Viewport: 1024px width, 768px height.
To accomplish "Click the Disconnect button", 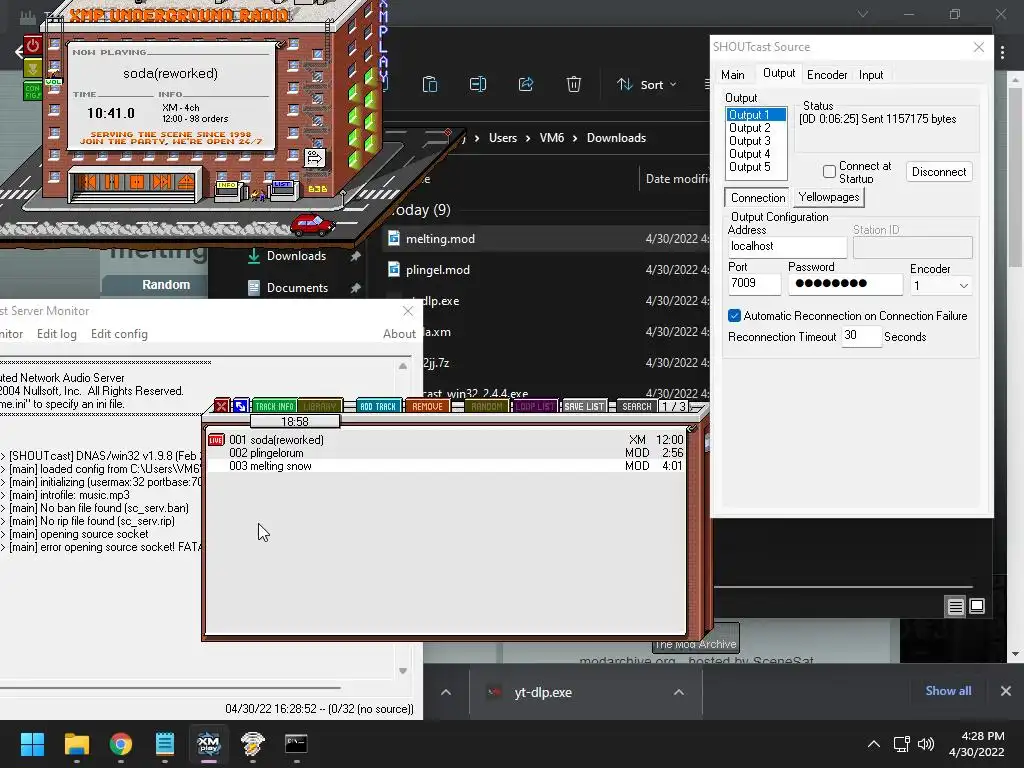I will 938,172.
